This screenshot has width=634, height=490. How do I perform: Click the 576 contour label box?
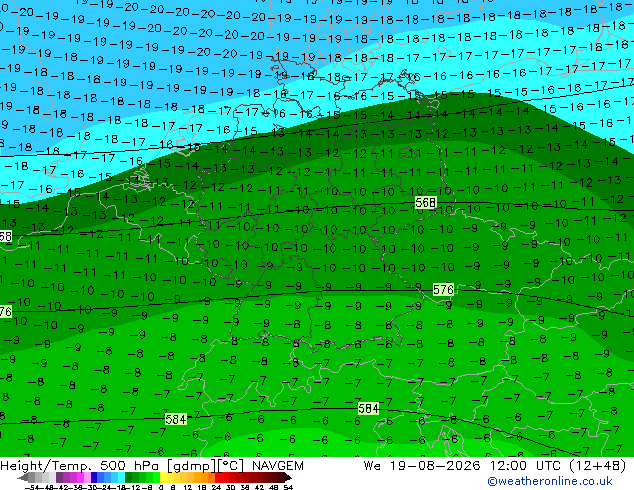(443, 289)
